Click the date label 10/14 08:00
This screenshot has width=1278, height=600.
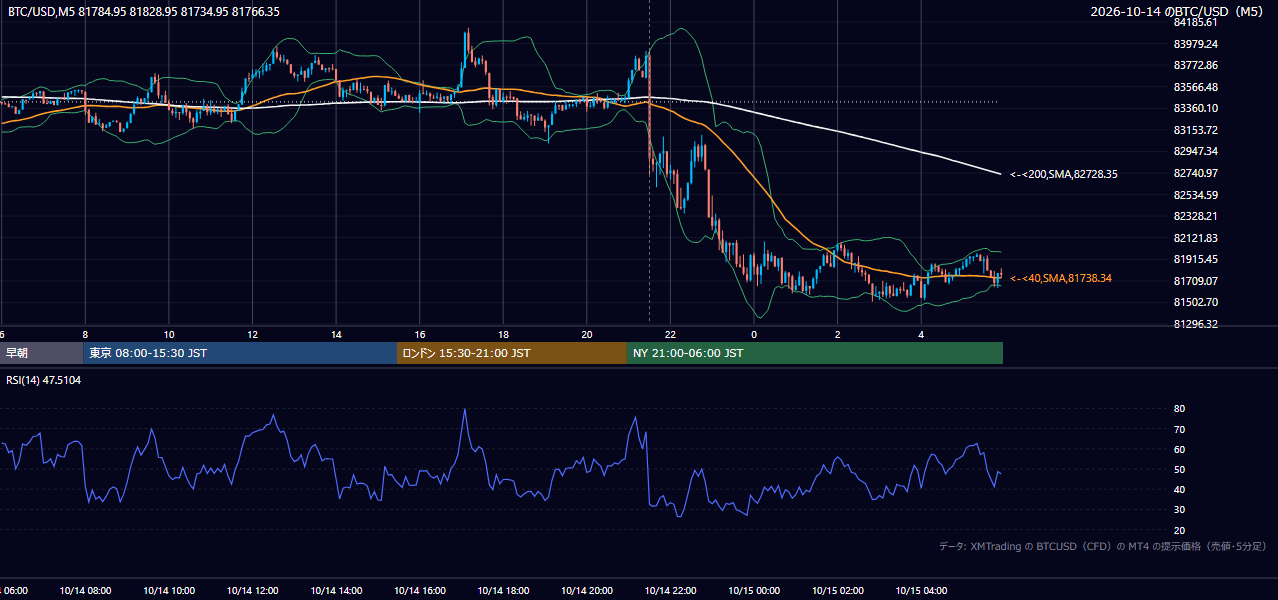[85, 590]
